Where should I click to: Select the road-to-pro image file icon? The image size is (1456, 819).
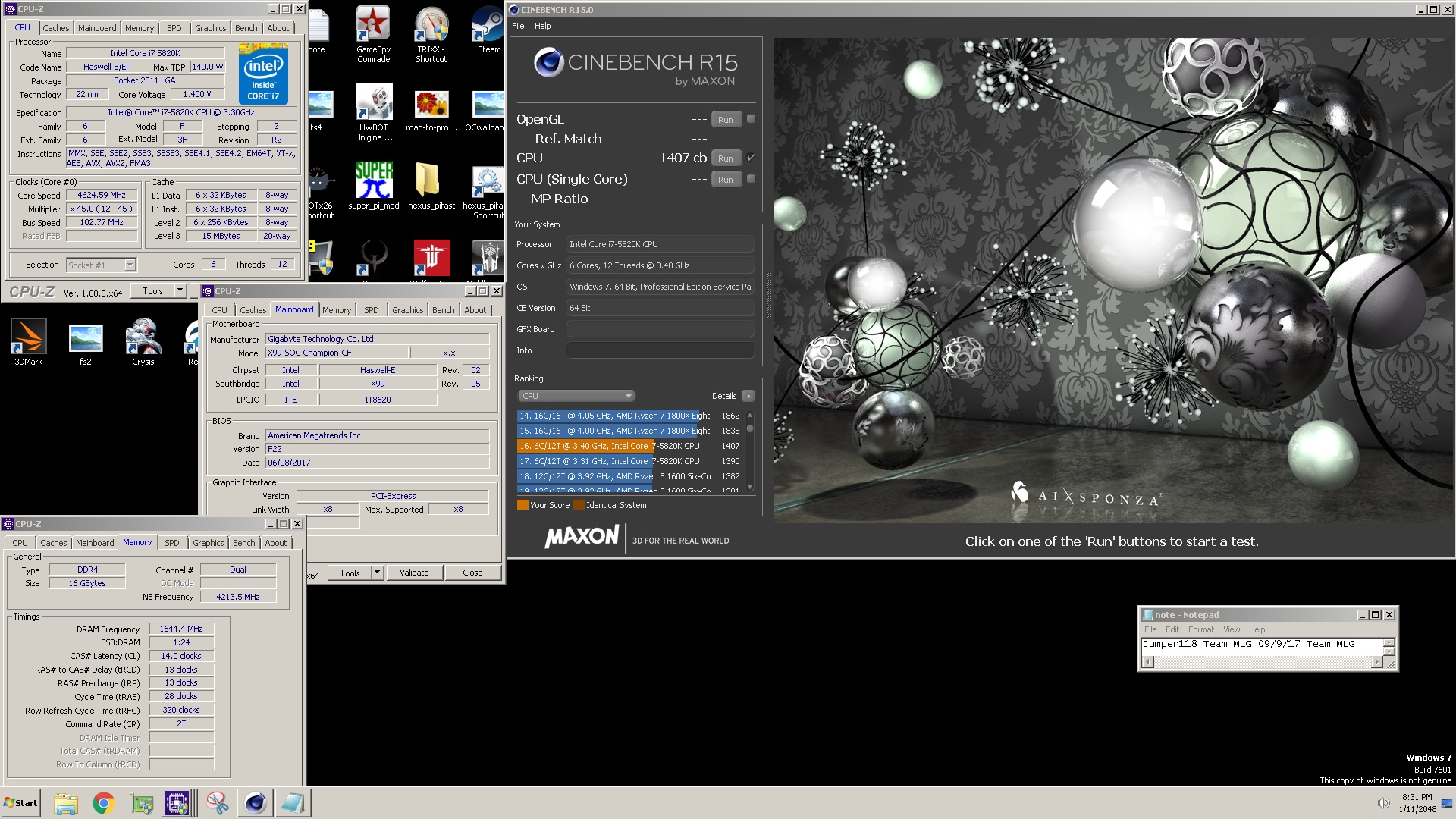coord(431,111)
